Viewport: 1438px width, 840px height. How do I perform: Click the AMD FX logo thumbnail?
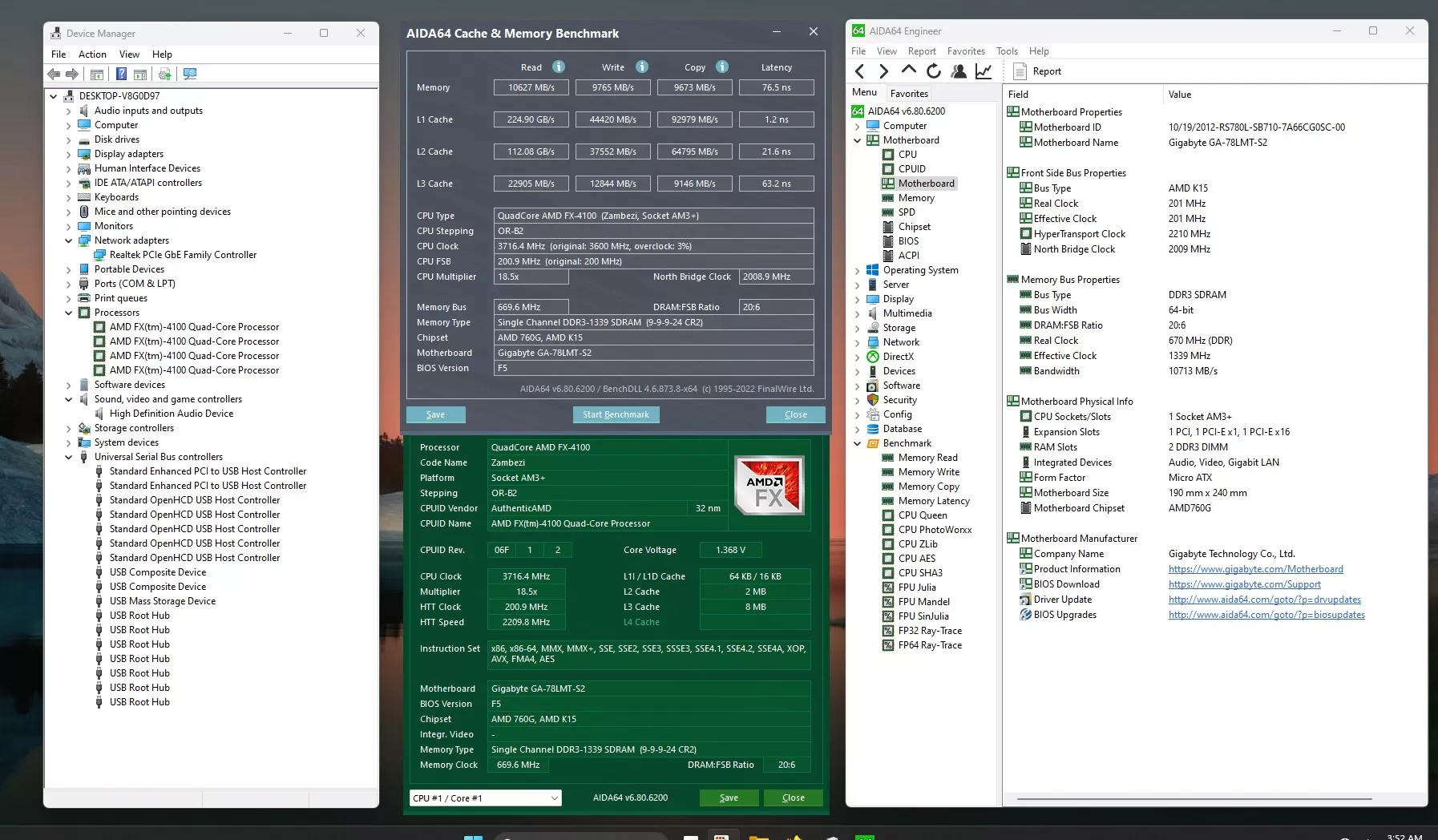(769, 486)
